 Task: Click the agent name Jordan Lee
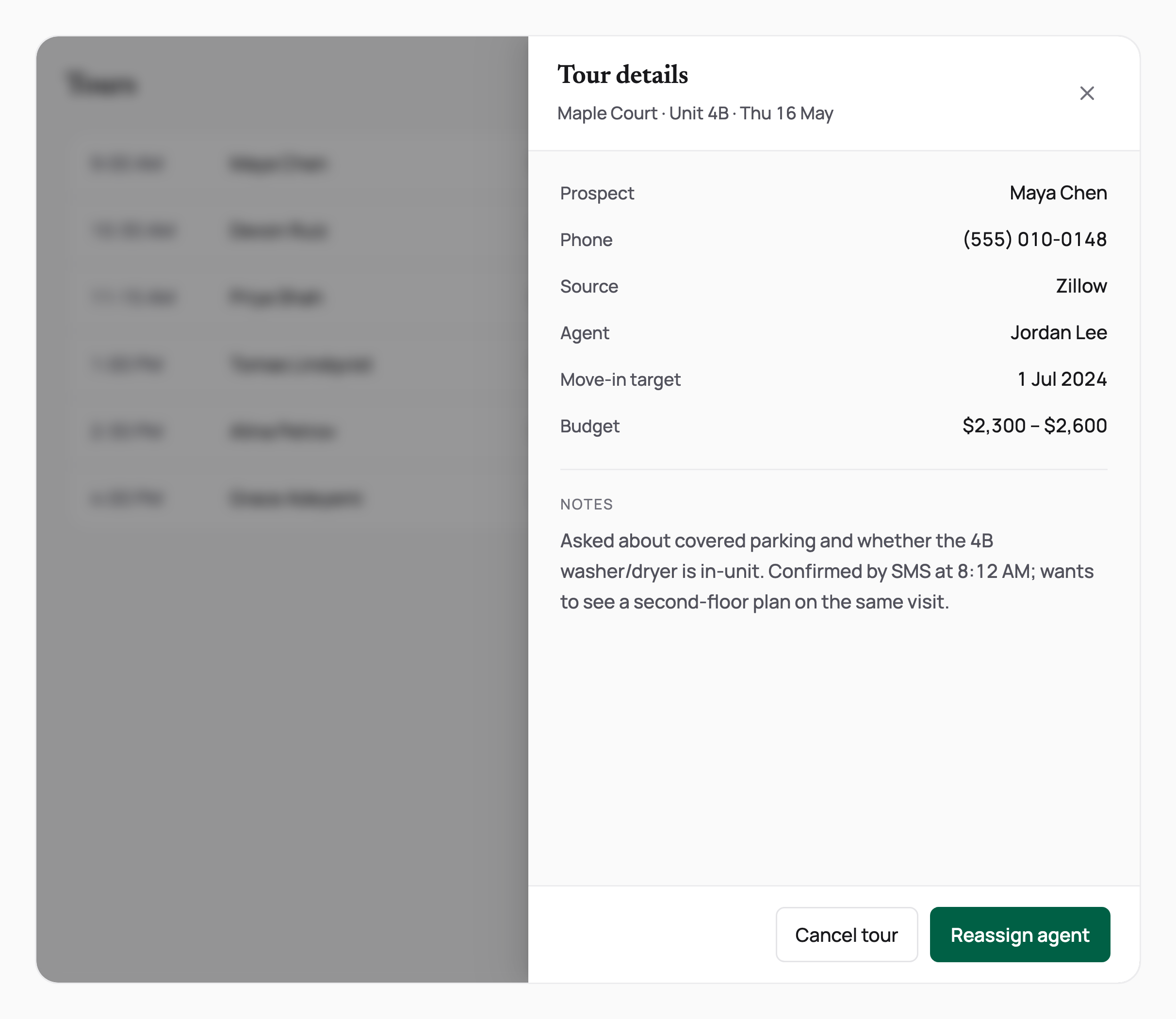[x=1058, y=333]
